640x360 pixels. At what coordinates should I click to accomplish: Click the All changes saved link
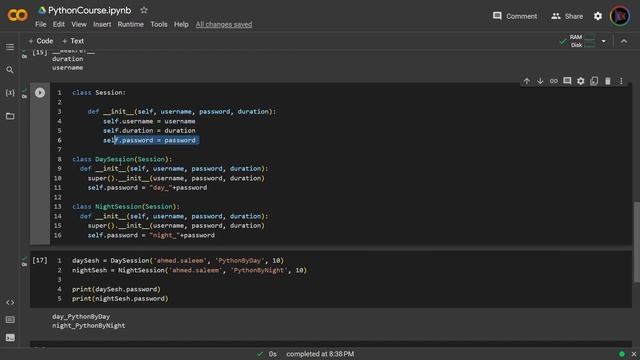tap(224, 24)
